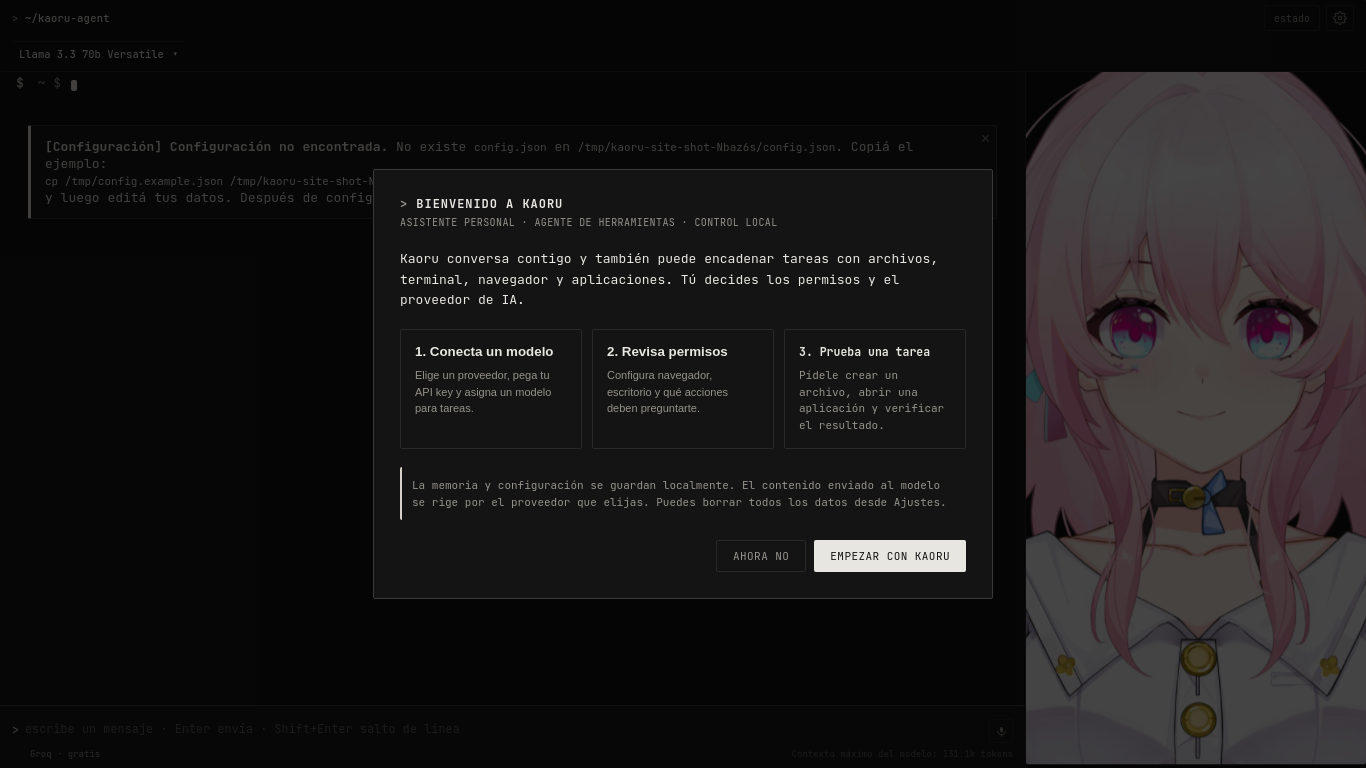The height and width of the screenshot is (768, 1366).
Task: Select the '3. Prueba una tarea' card
Action: [875, 389]
